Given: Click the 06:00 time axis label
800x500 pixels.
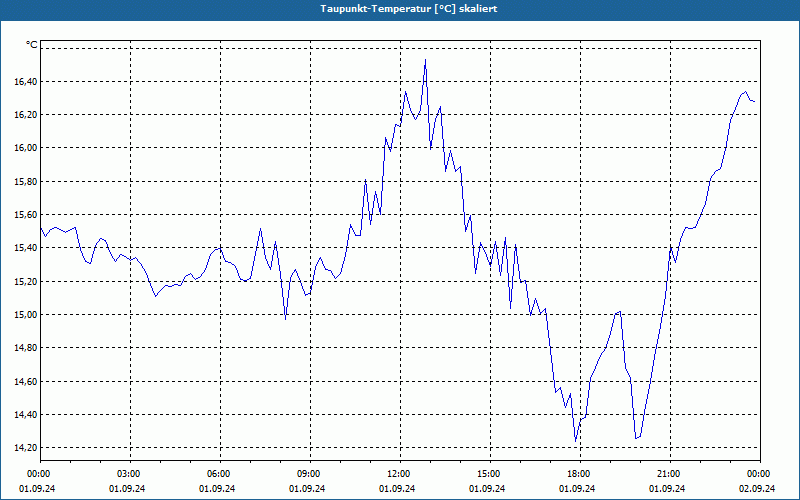Looking at the screenshot, I should point(220,473).
